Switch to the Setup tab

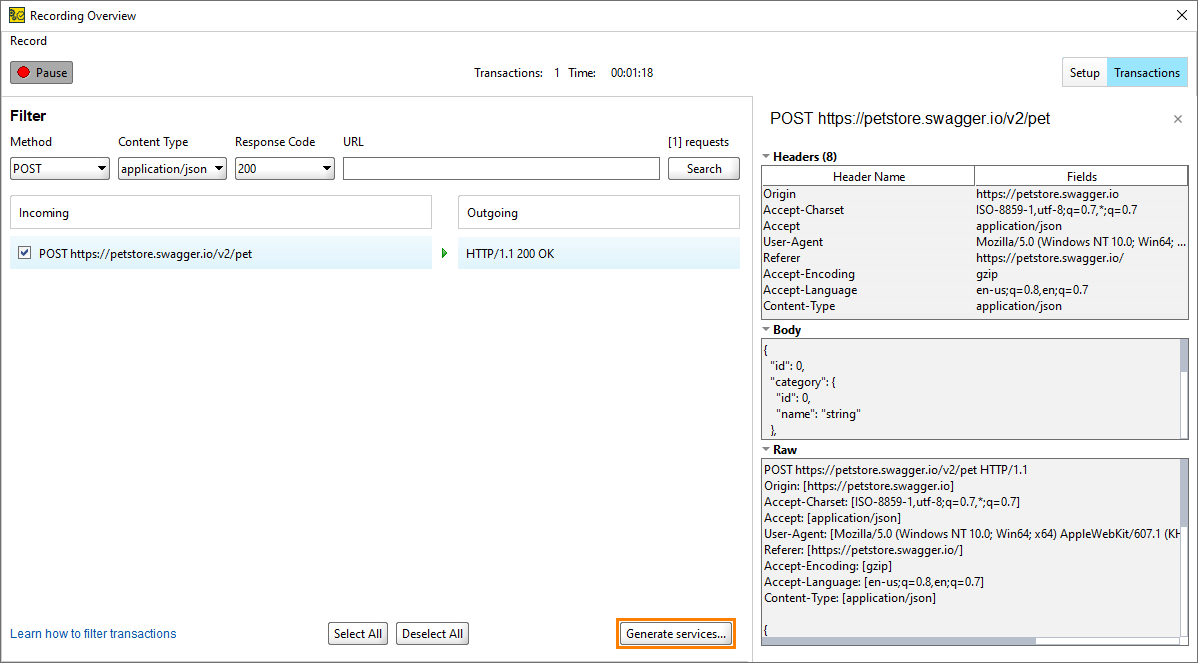click(x=1084, y=72)
